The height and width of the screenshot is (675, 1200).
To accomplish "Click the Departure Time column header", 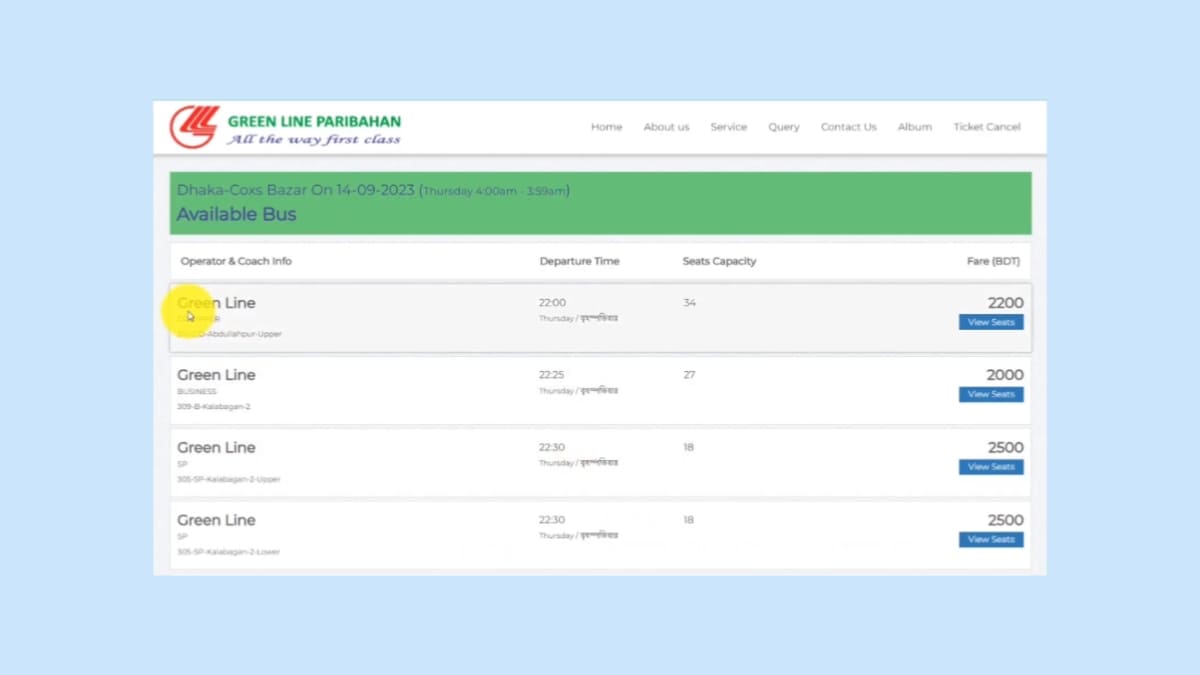I will (x=579, y=261).
